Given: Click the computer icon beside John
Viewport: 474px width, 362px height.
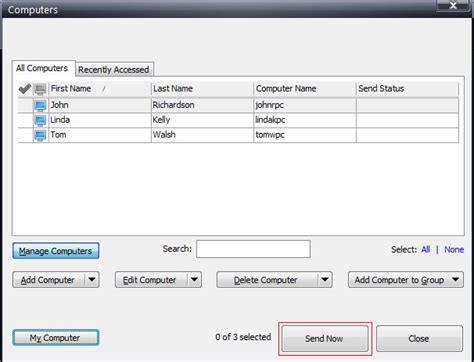Looking at the screenshot, I should click(40, 106).
